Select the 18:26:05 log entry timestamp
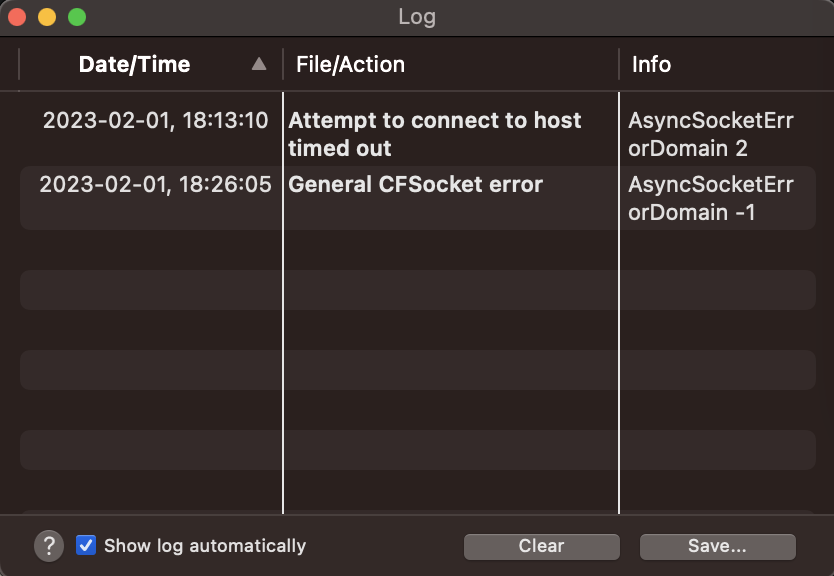 [155, 185]
